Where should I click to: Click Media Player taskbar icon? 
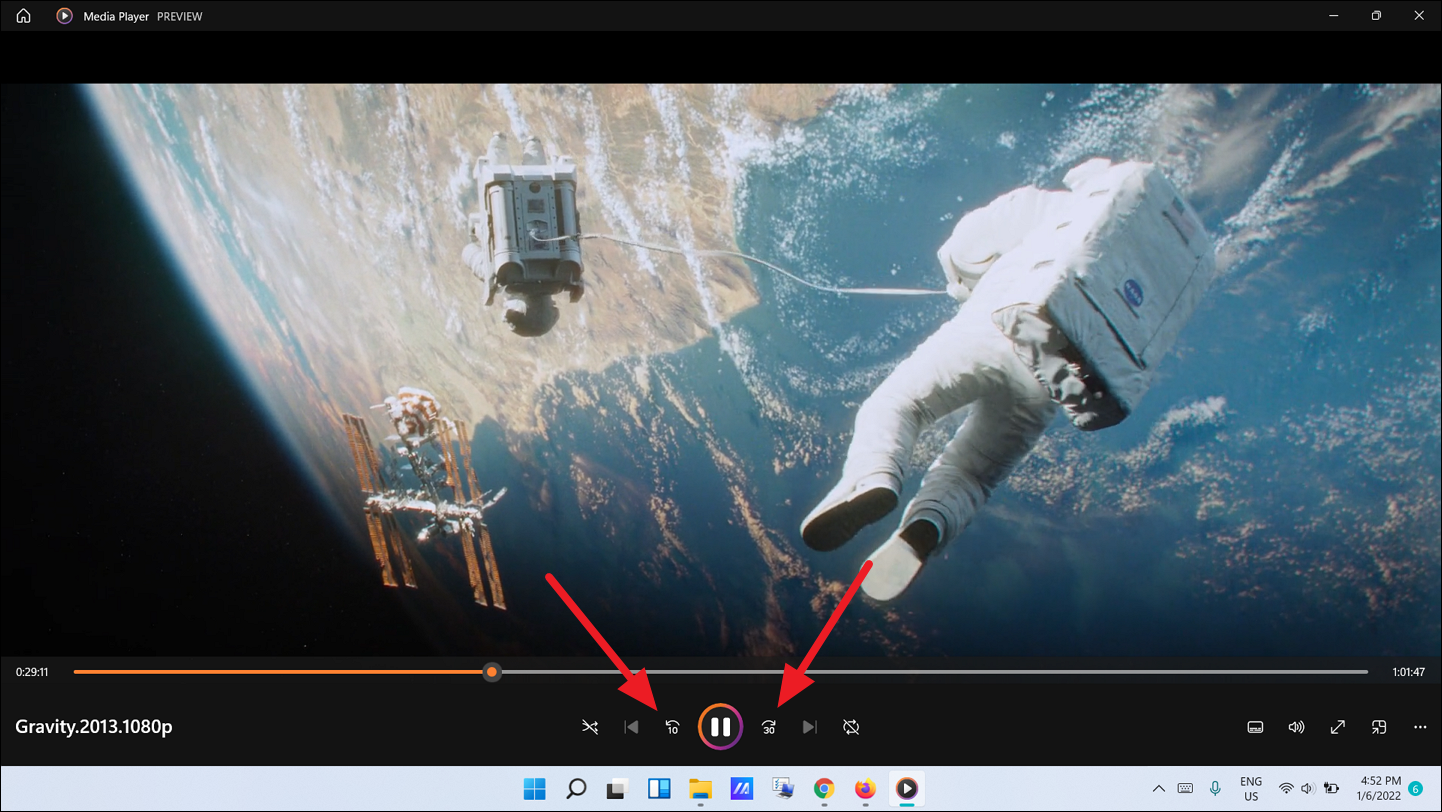coord(907,789)
